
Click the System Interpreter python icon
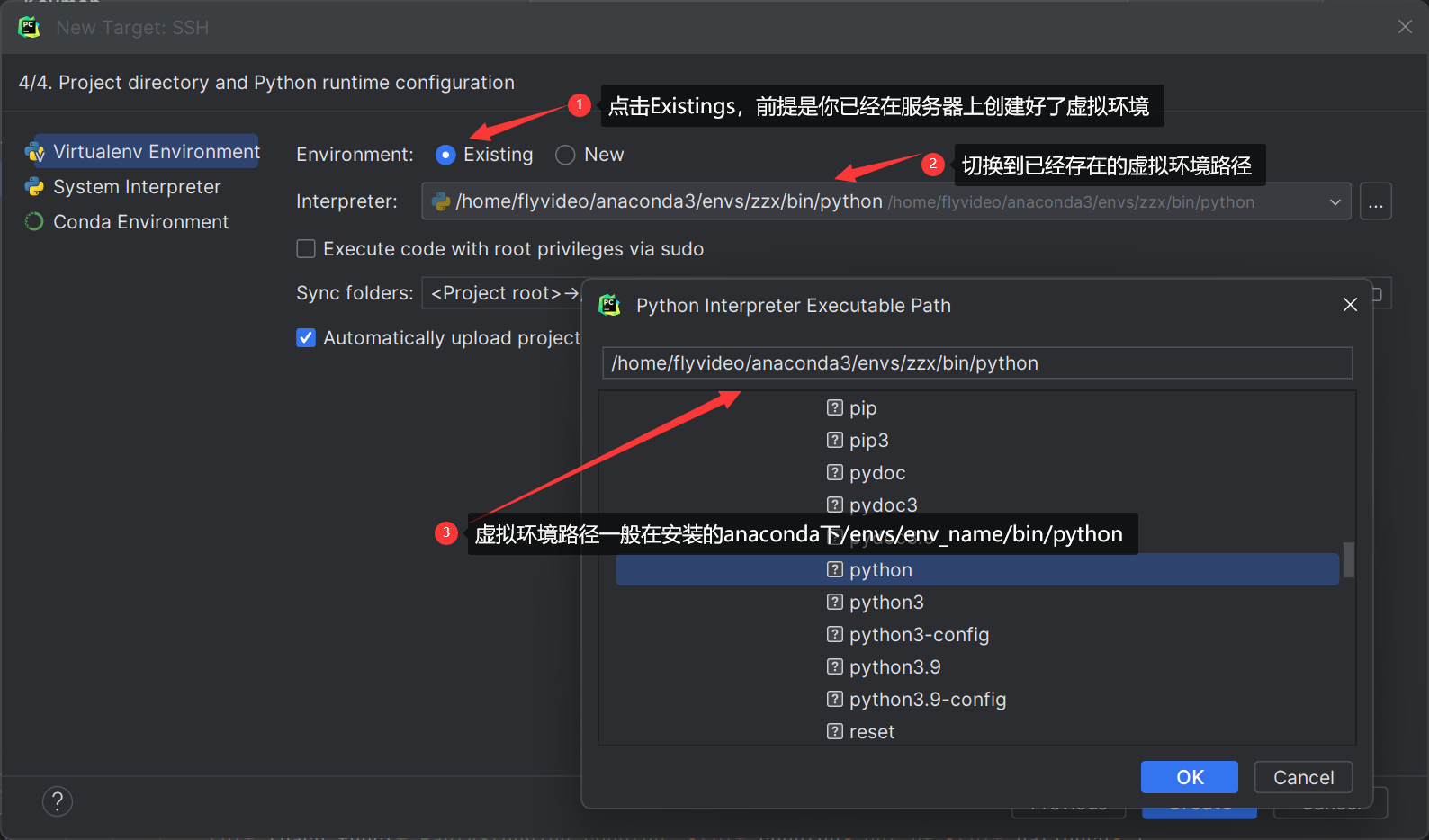click(x=35, y=187)
